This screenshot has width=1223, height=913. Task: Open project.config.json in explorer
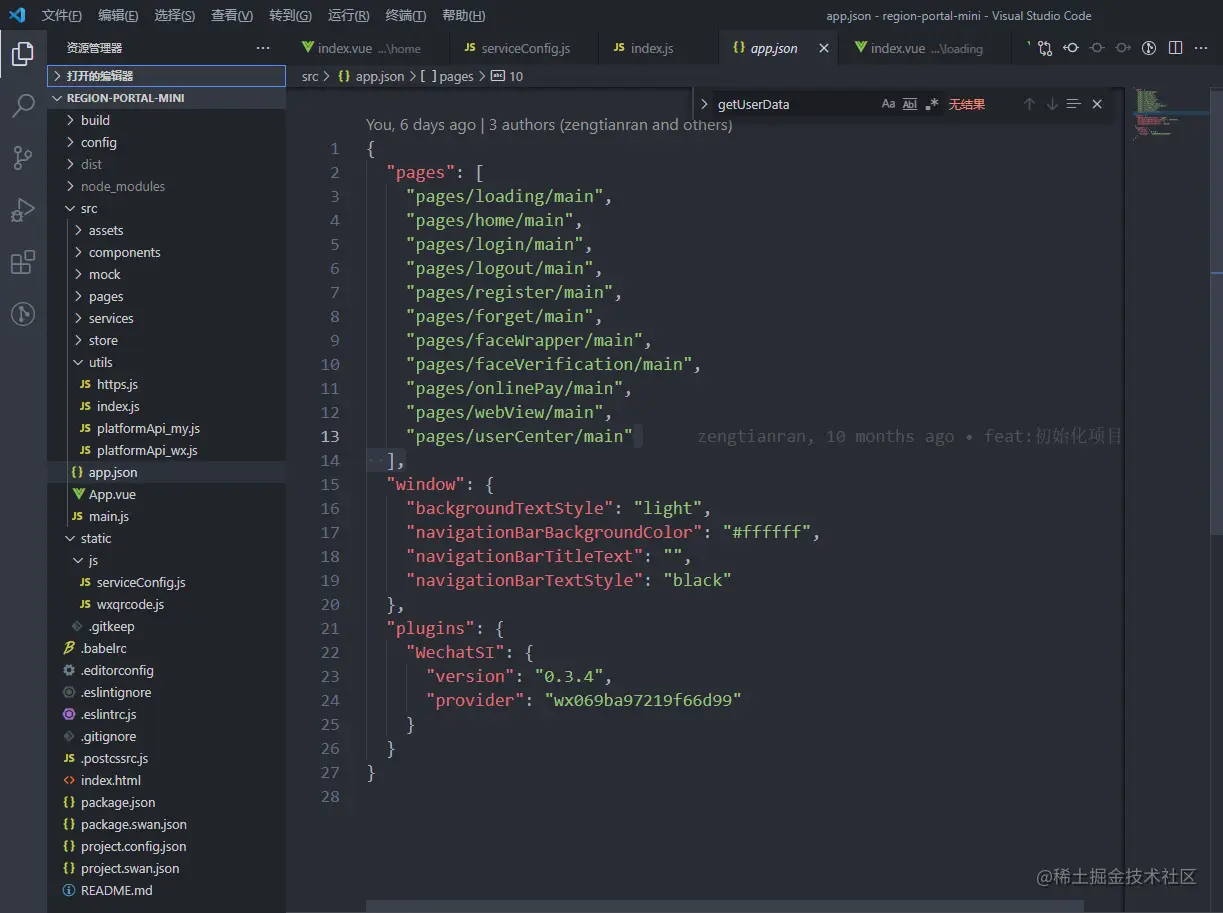click(x=166, y=846)
